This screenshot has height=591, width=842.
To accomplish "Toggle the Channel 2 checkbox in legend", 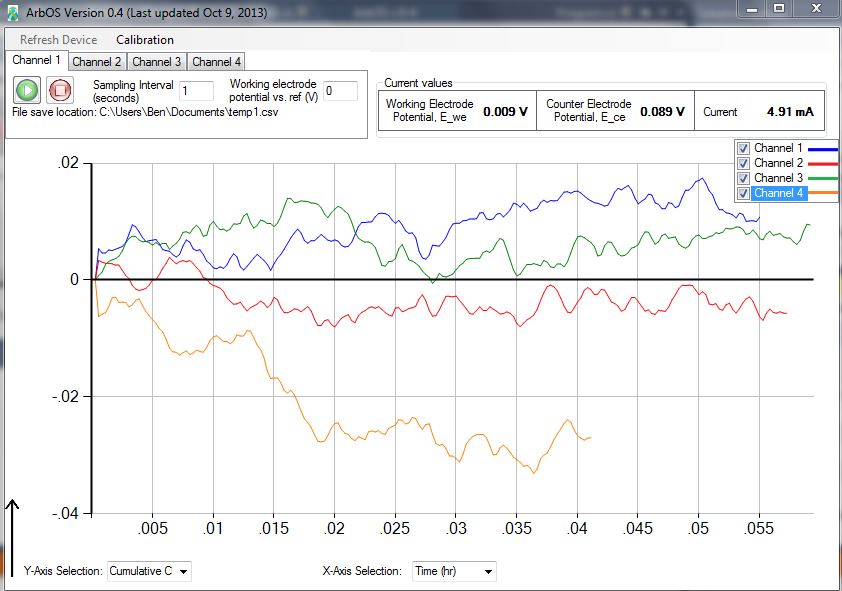I will click(x=743, y=163).
